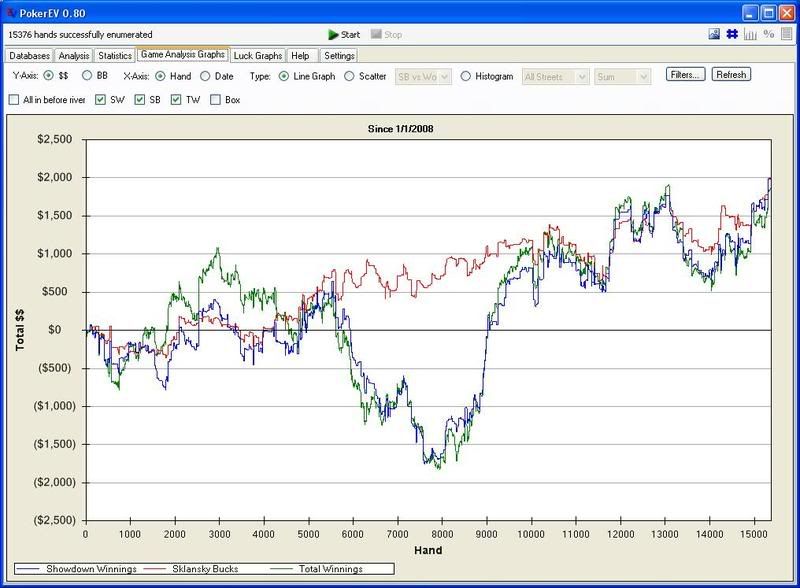Open the Statistics tab
The width and height of the screenshot is (800, 588).
pos(115,56)
